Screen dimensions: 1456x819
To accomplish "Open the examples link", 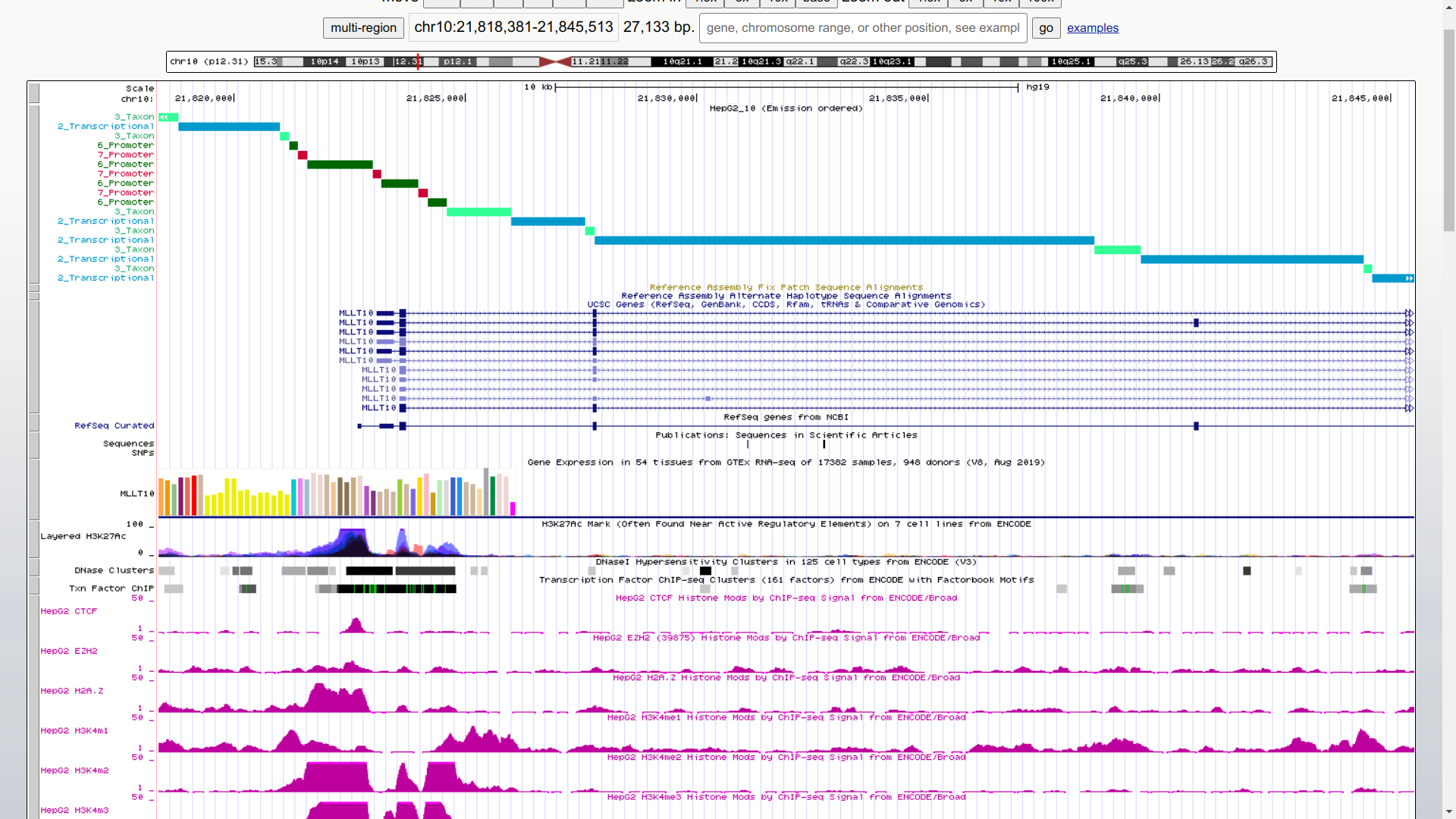I will 1092,27.
